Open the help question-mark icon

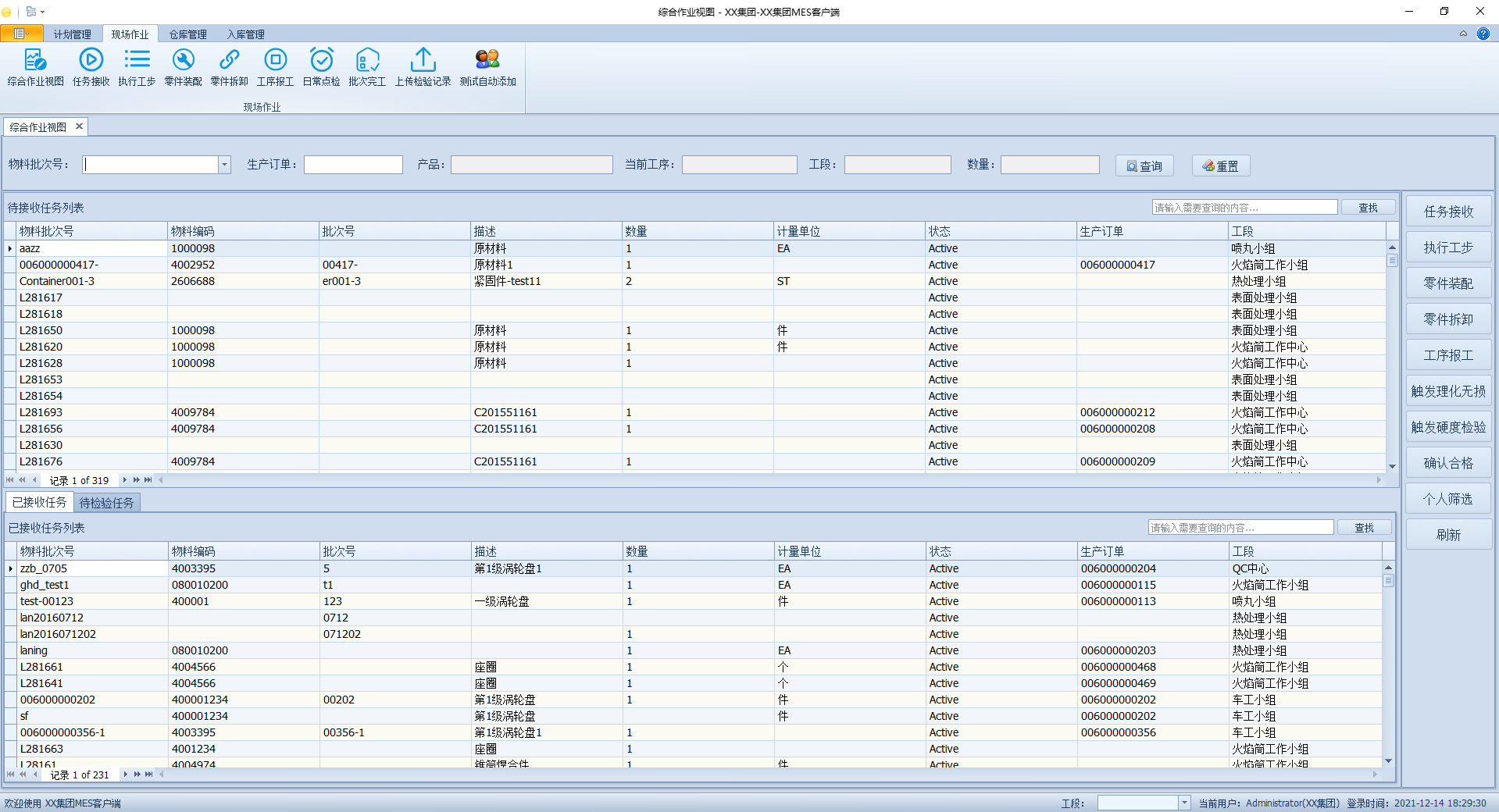(x=1483, y=34)
